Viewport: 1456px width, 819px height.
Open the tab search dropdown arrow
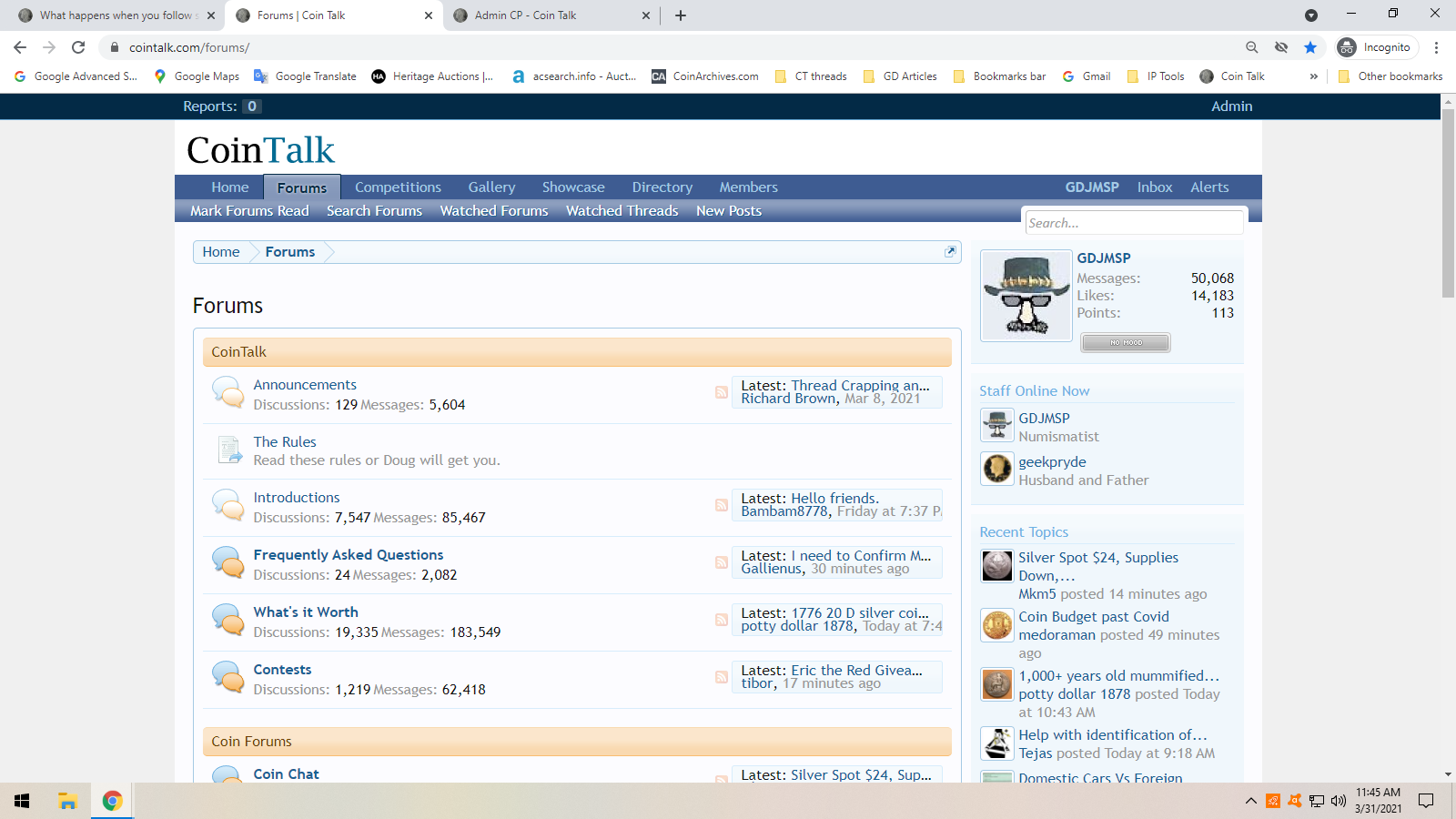coord(1310,15)
